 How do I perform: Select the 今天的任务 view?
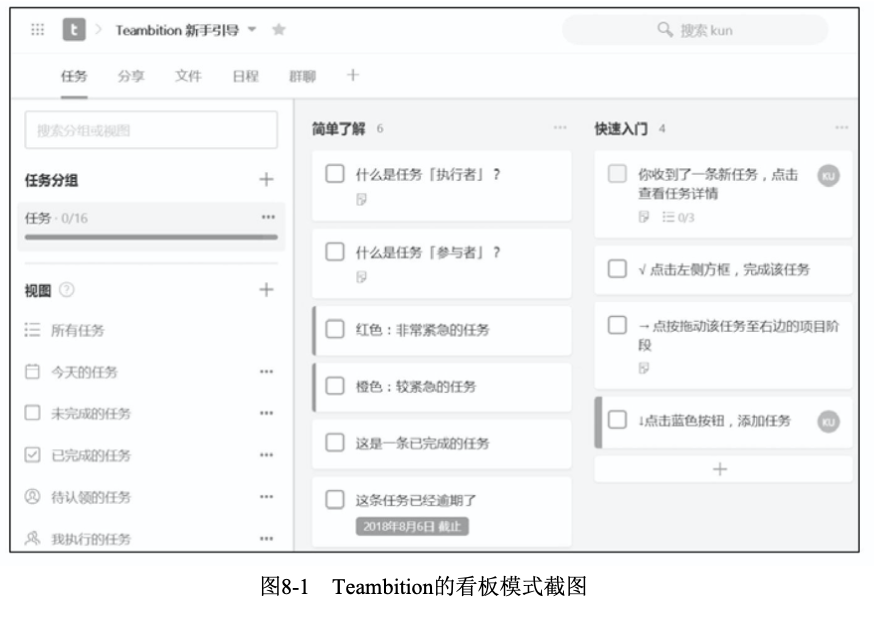coord(84,372)
